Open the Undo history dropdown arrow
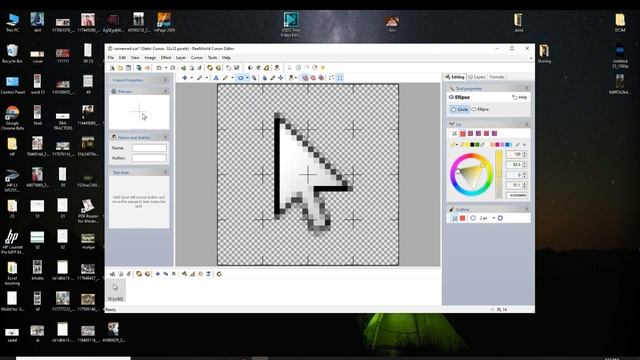 [166, 68]
